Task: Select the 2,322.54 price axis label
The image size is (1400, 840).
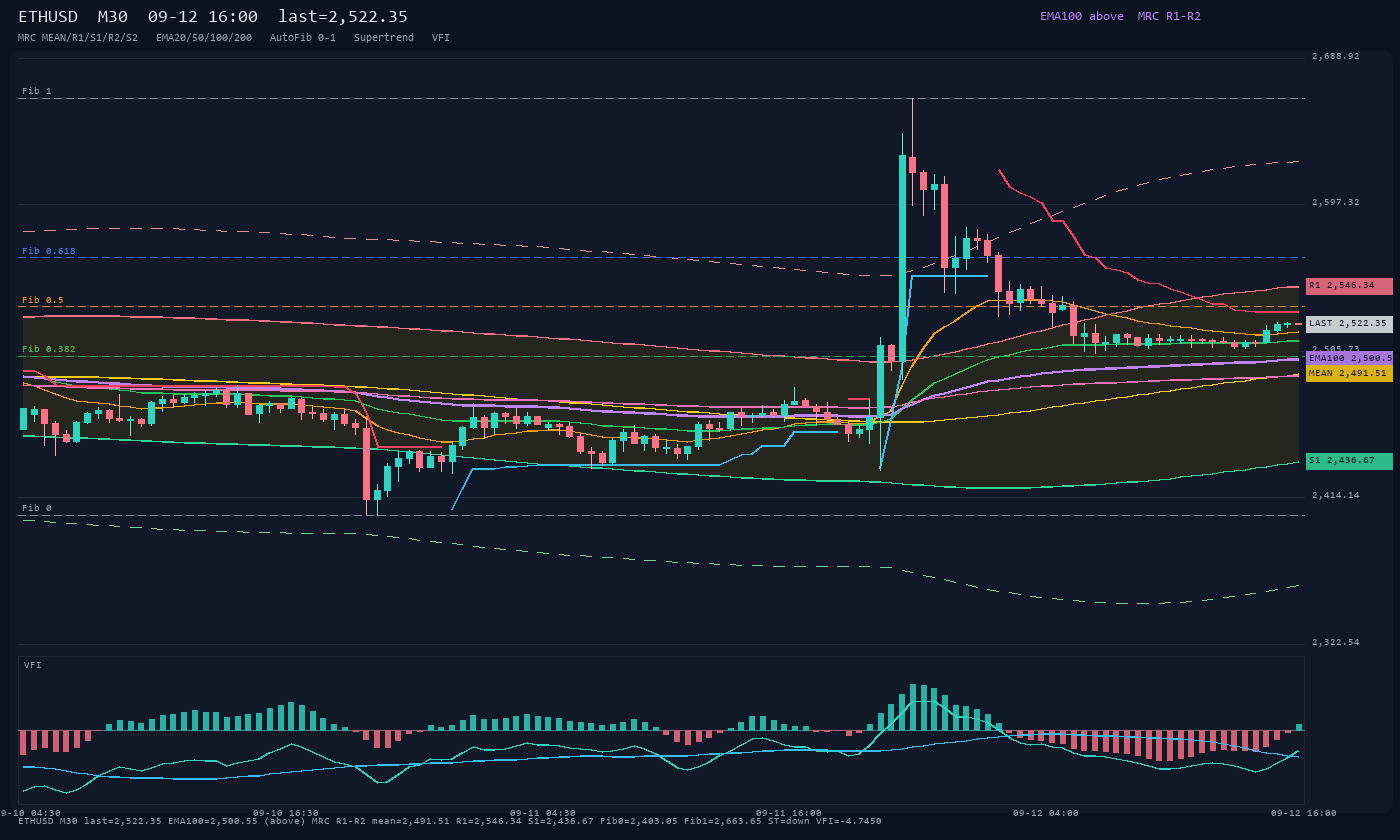Action: 1336,642
